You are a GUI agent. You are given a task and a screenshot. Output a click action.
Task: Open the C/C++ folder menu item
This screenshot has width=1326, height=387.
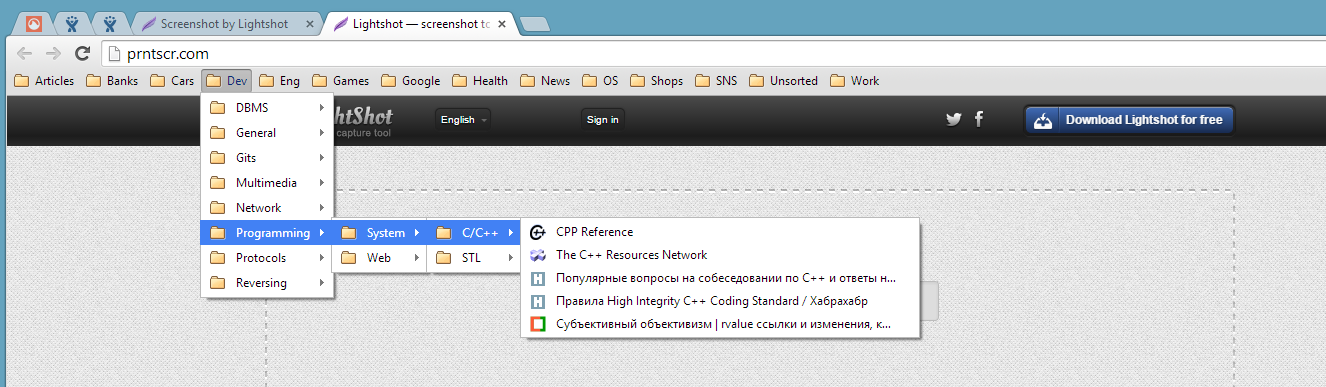tap(475, 233)
